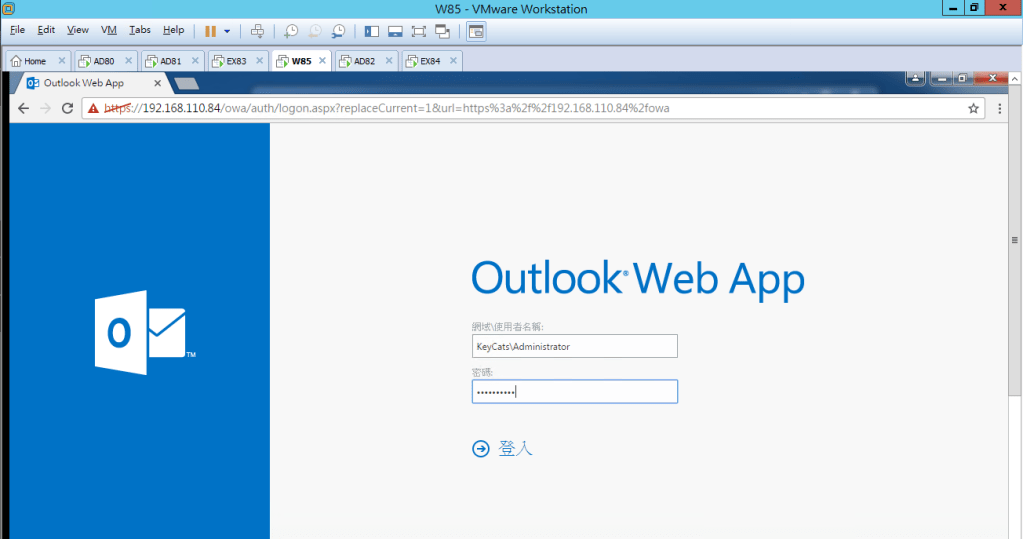Show or hide the library sidebar
Screen dimensions: 1023x539
coord(371,31)
